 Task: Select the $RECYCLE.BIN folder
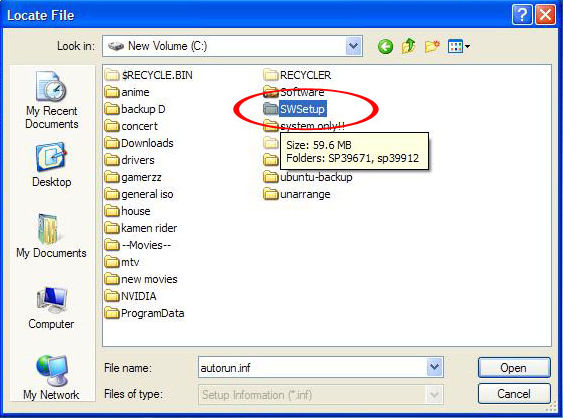149,75
